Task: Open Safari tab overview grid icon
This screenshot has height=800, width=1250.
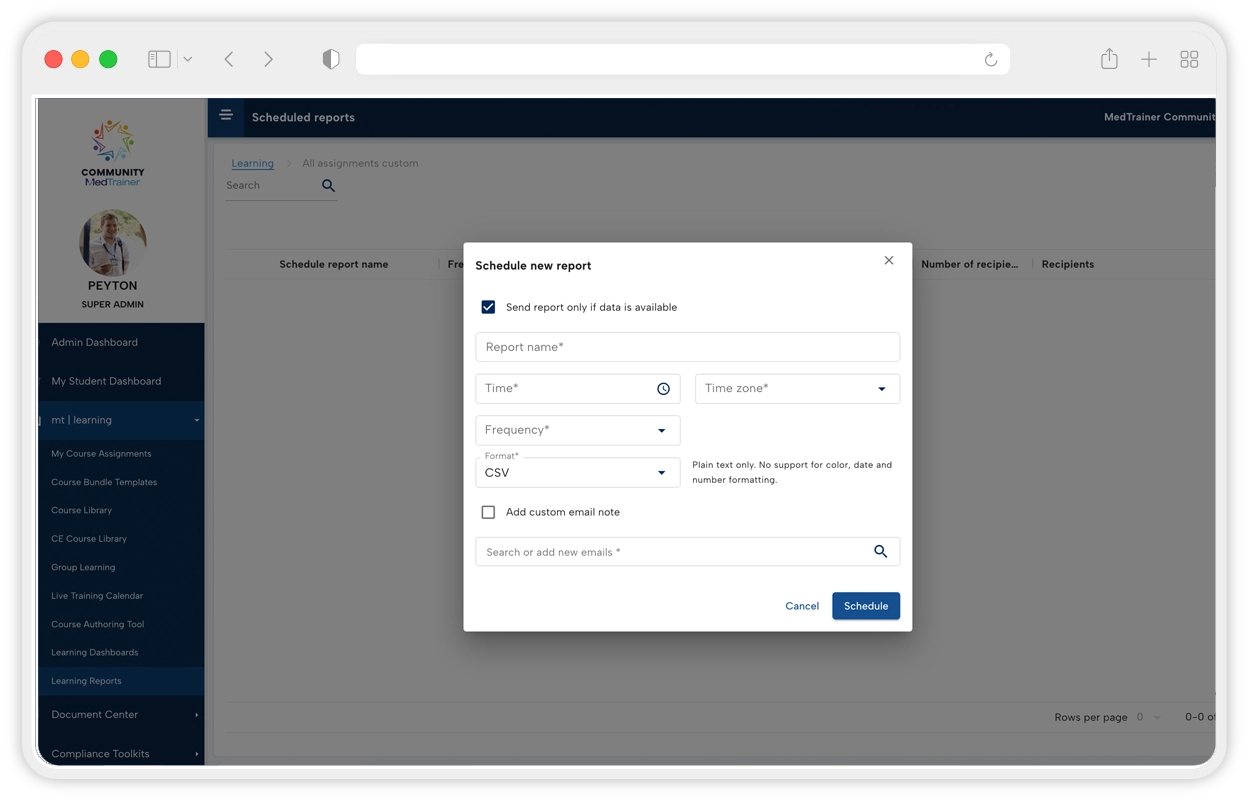Action: (x=1189, y=60)
